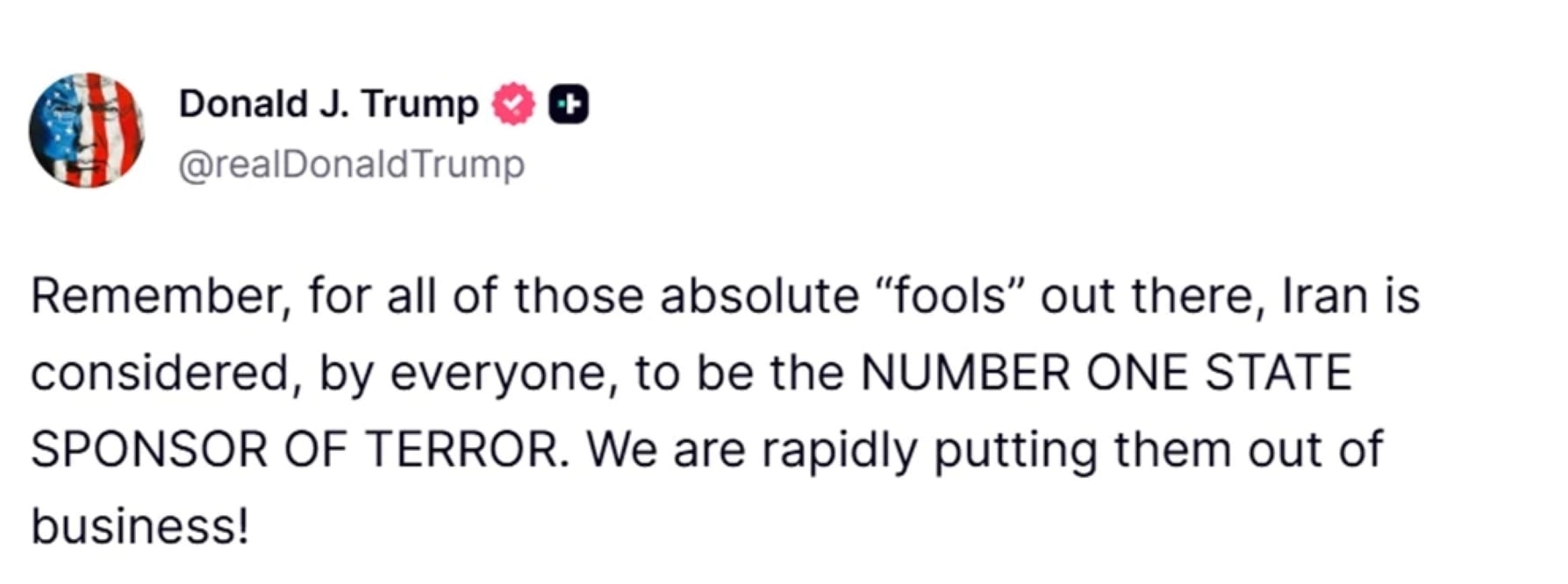Click the capitalized word "SPONSOR"
The height and width of the screenshot is (584, 1568).
coord(150,450)
